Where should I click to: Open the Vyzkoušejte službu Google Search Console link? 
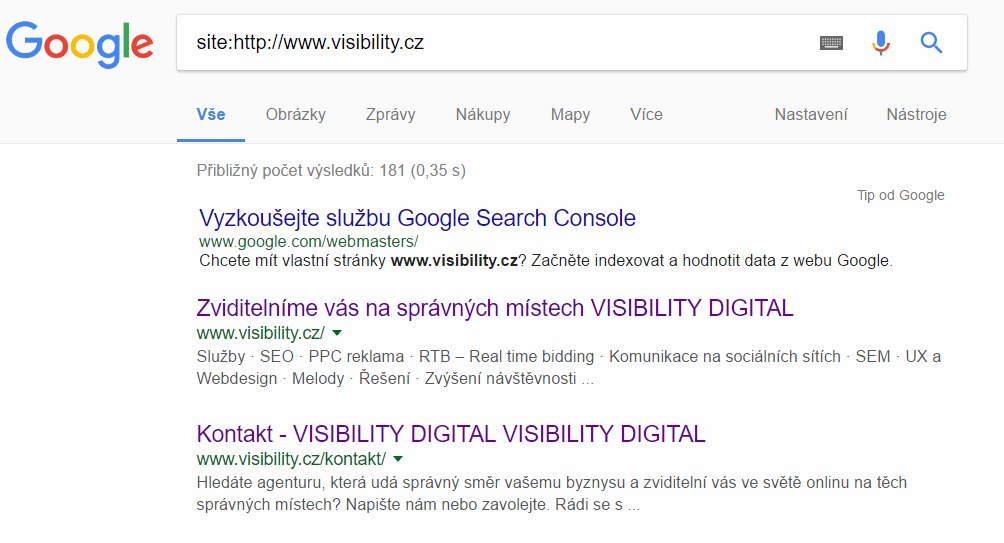(x=417, y=218)
